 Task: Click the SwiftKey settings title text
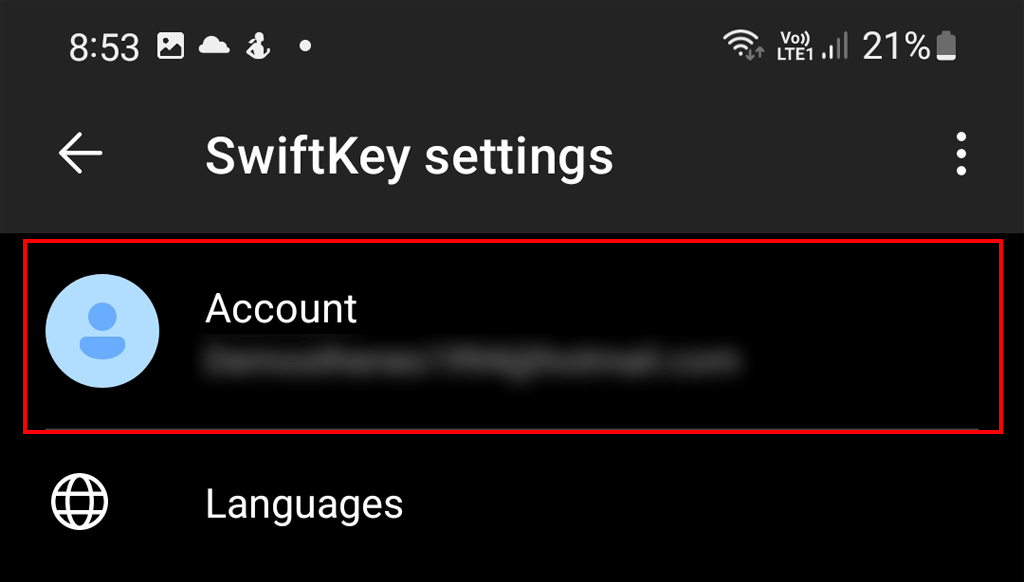(x=409, y=157)
